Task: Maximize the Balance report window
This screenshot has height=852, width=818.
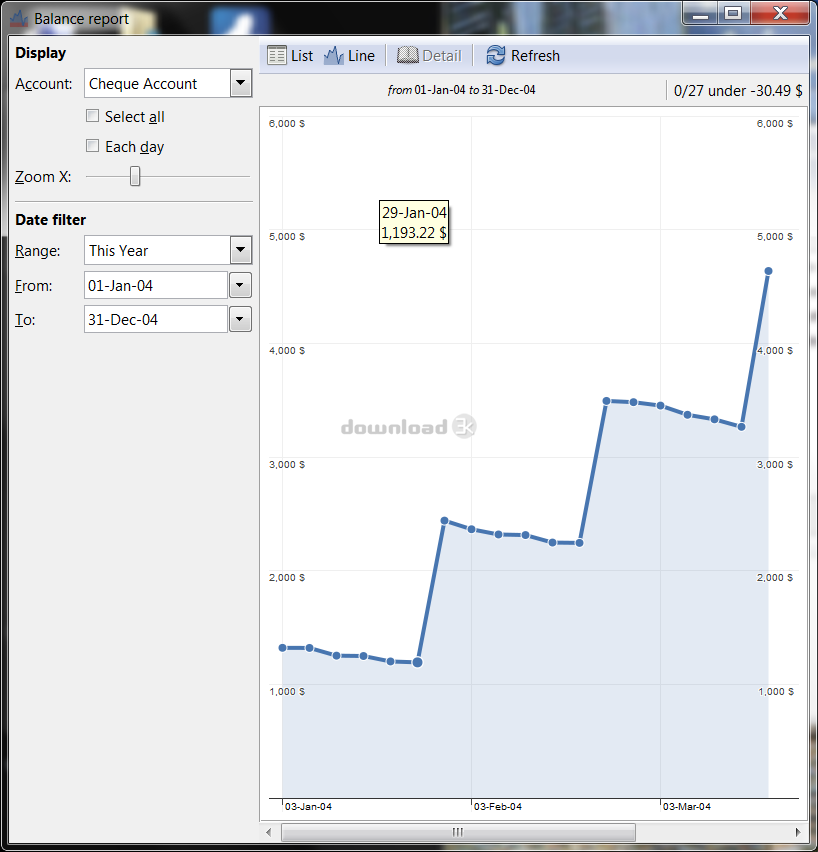Action: (733, 13)
